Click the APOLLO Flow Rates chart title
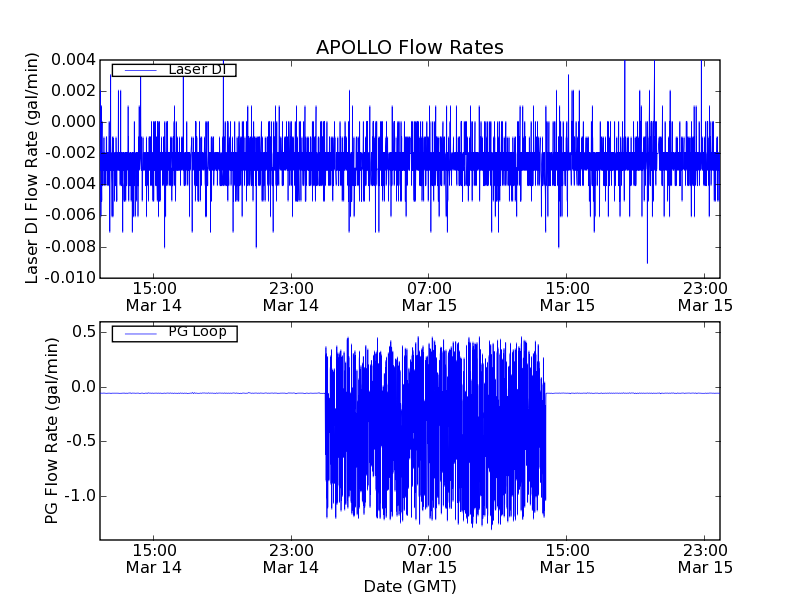Screen dimensions: 800x600 [x=409, y=47]
